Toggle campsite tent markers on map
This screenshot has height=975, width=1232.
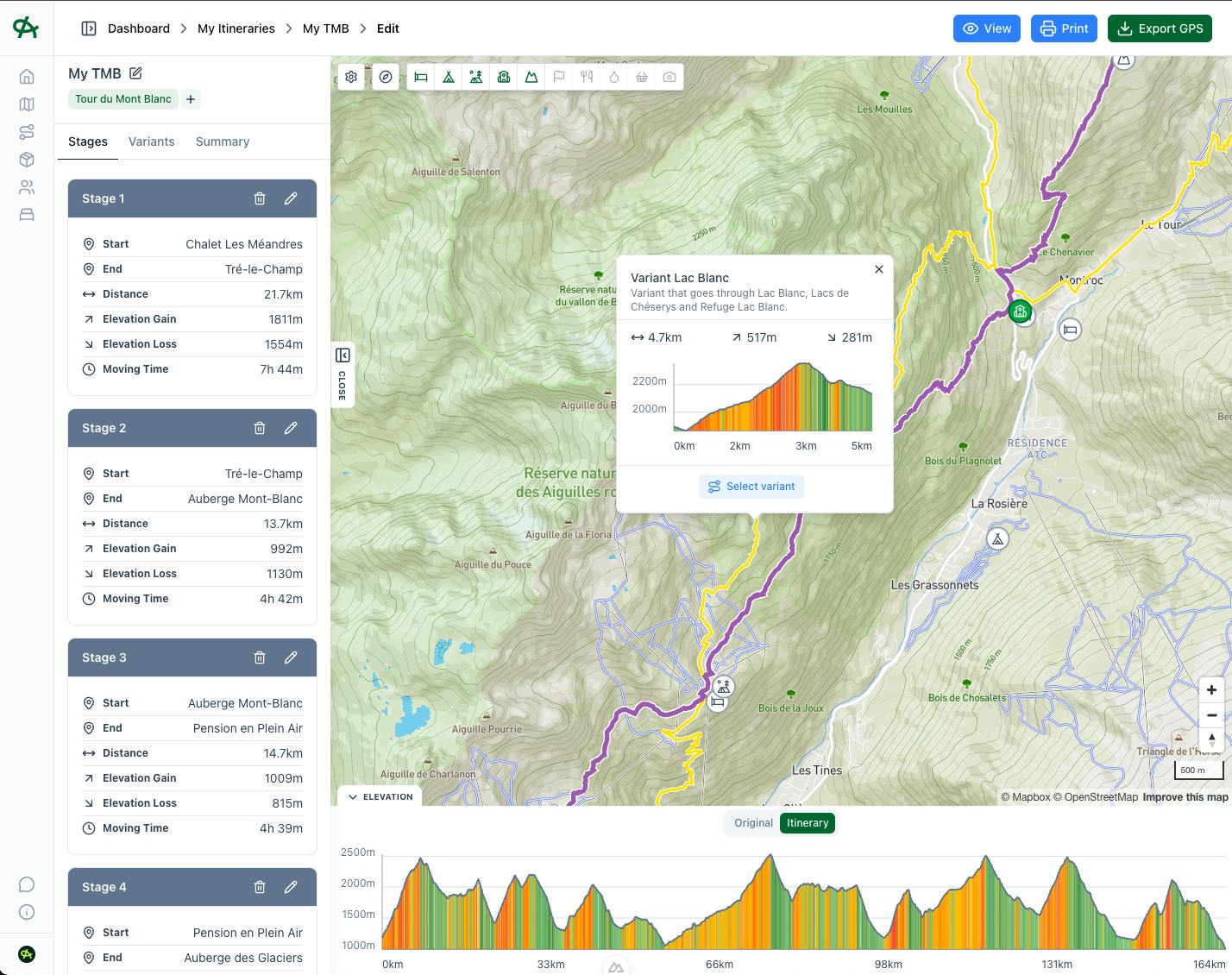click(449, 77)
